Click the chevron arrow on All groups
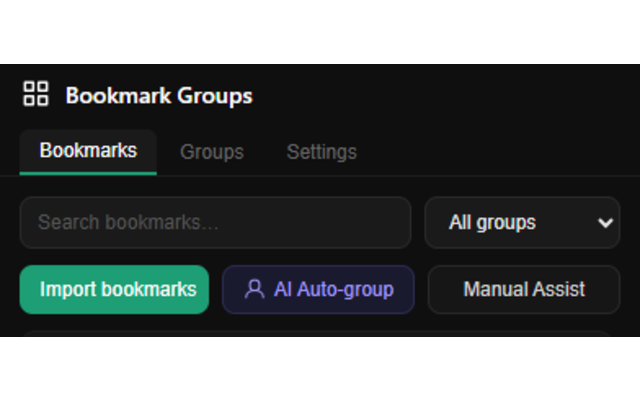Viewport: 640px width, 400px height. click(605, 223)
